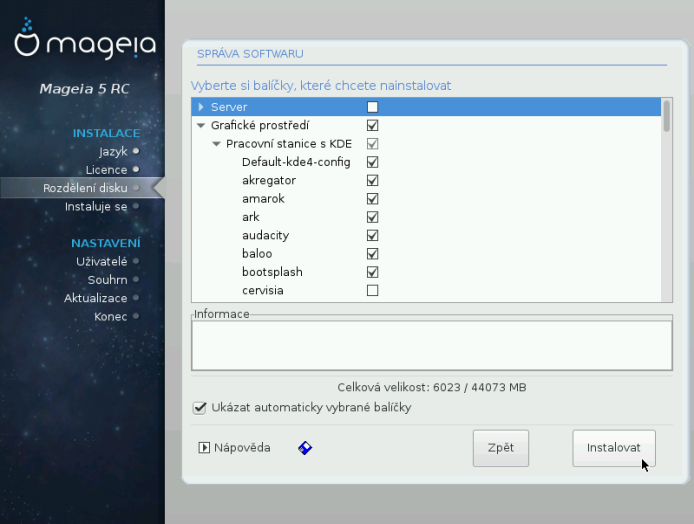Screen dimensions: 694x524
Task: Select the Server row
Action: [x=426, y=107]
